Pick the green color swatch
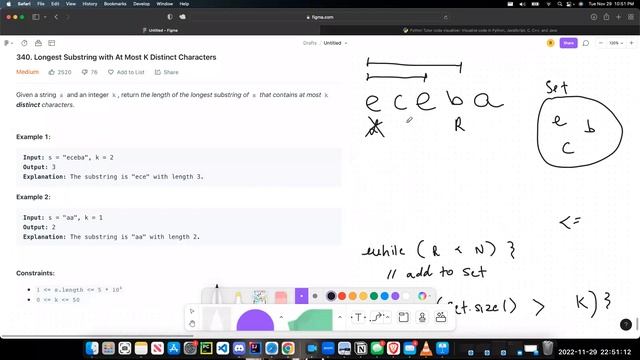This screenshot has height=360, width=640. (374, 296)
